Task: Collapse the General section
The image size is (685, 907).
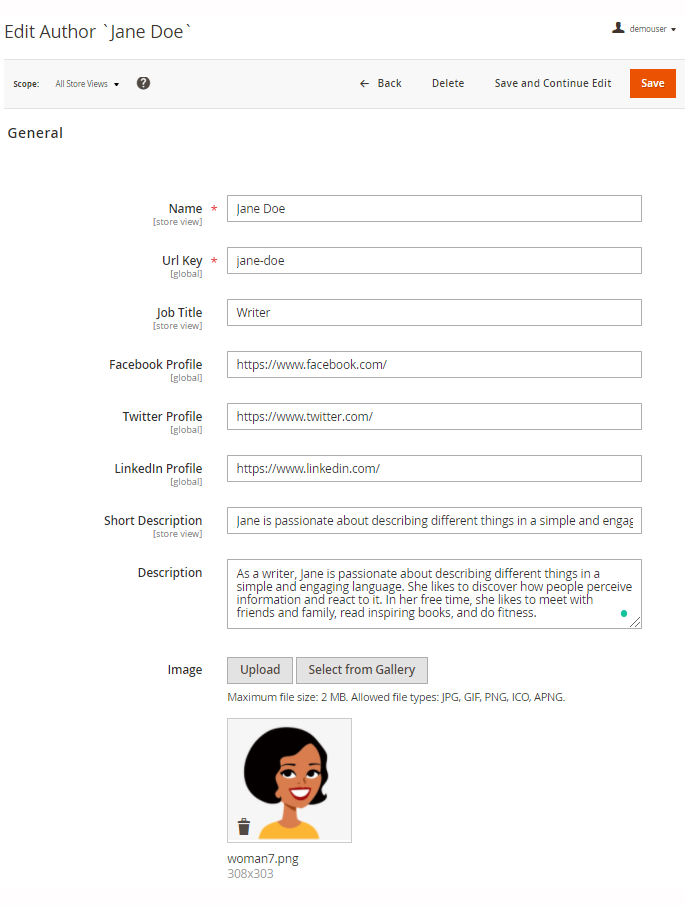Action: (x=35, y=133)
